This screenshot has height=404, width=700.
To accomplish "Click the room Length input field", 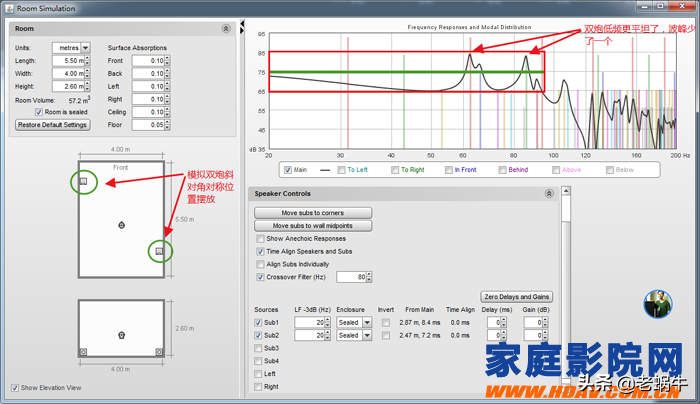I will (x=69, y=61).
